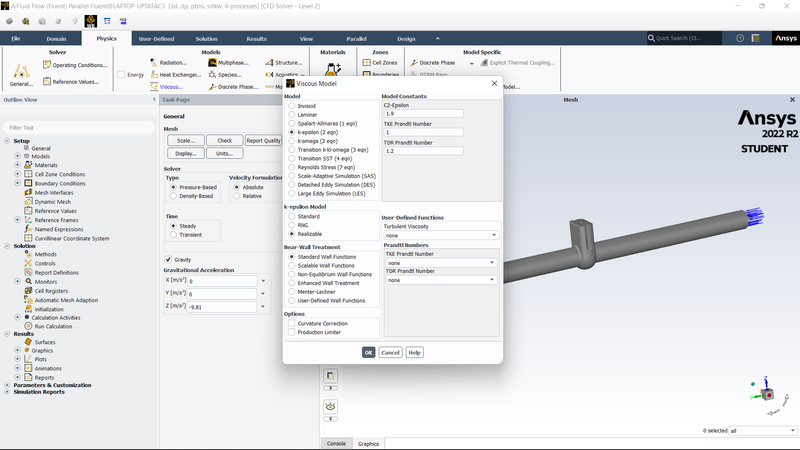This screenshot has width=800, height=450.
Task: Open the Turbulent Viscosity dropdown
Action: coord(441,235)
